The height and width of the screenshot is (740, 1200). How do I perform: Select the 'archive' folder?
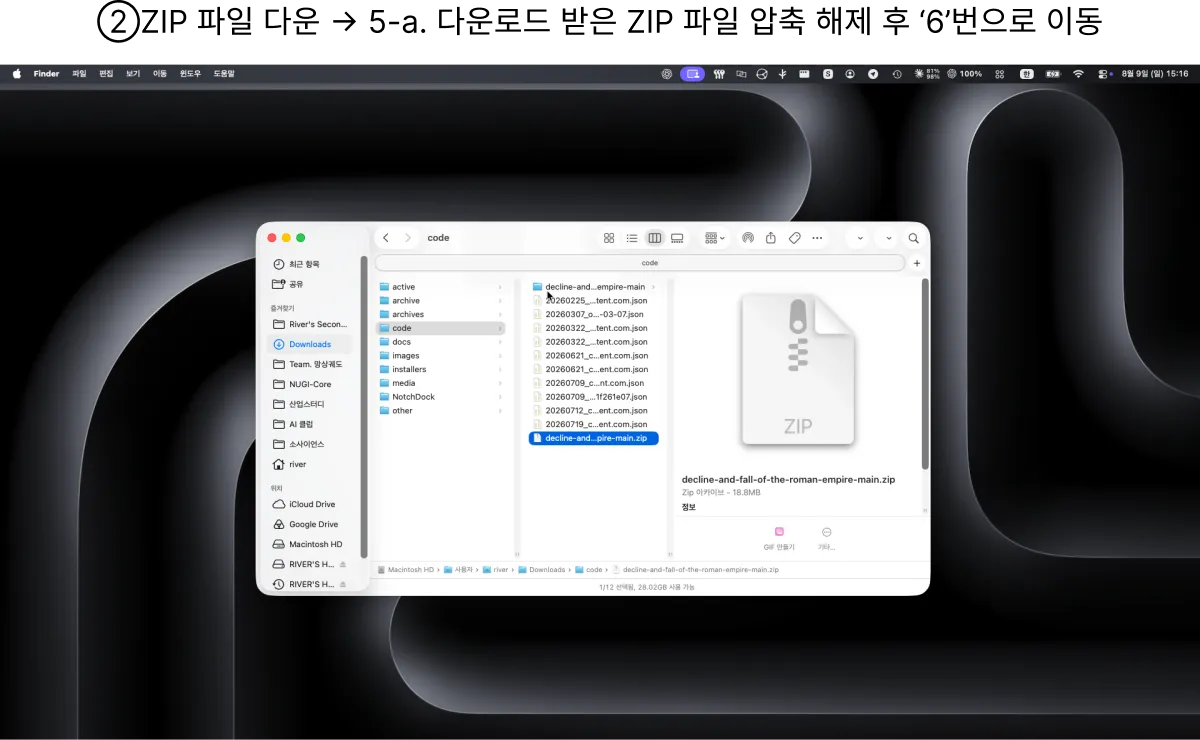[441, 301]
